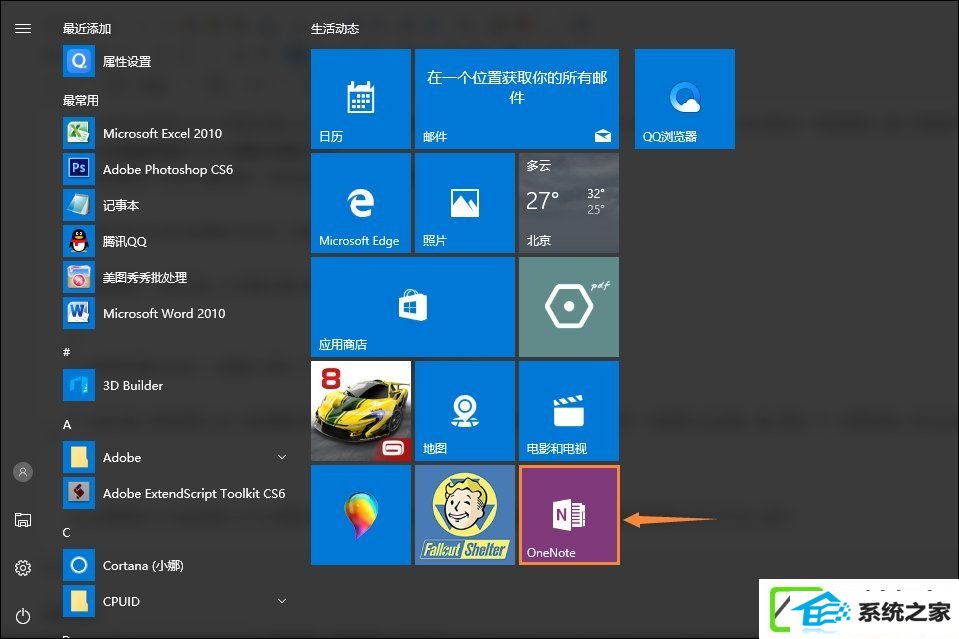Viewport: 959px width, 639px height.
Task: Launch Adobe ExtendScript Toolkit CS6
Action: click(174, 493)
